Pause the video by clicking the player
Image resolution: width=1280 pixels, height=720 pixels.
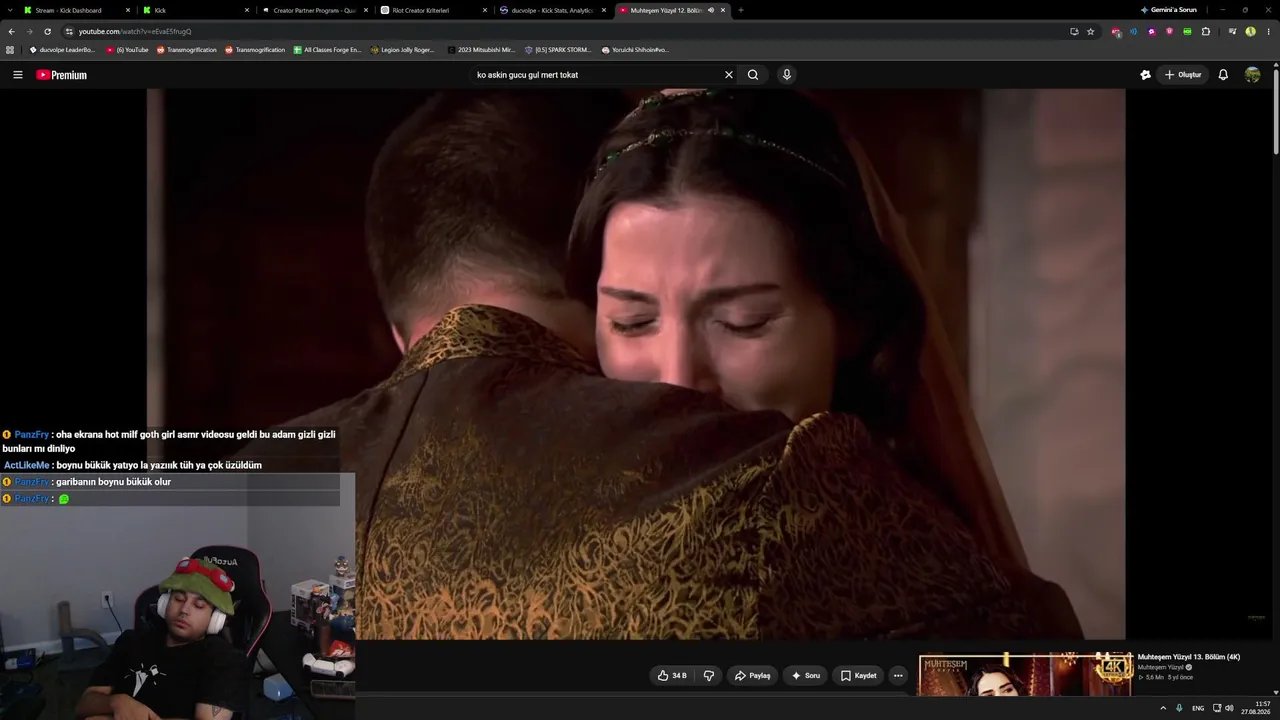click(636, 364)
